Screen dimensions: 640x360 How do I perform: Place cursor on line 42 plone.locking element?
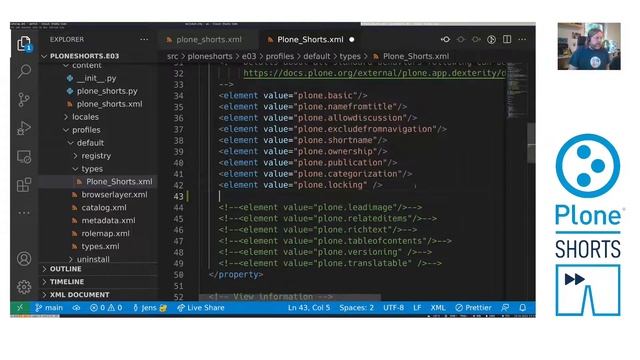[x=300, y=185]
